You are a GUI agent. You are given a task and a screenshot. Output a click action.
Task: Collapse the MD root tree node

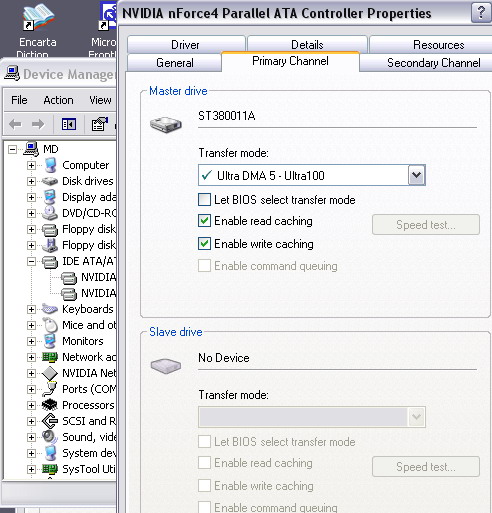click(x=12, y=149)
